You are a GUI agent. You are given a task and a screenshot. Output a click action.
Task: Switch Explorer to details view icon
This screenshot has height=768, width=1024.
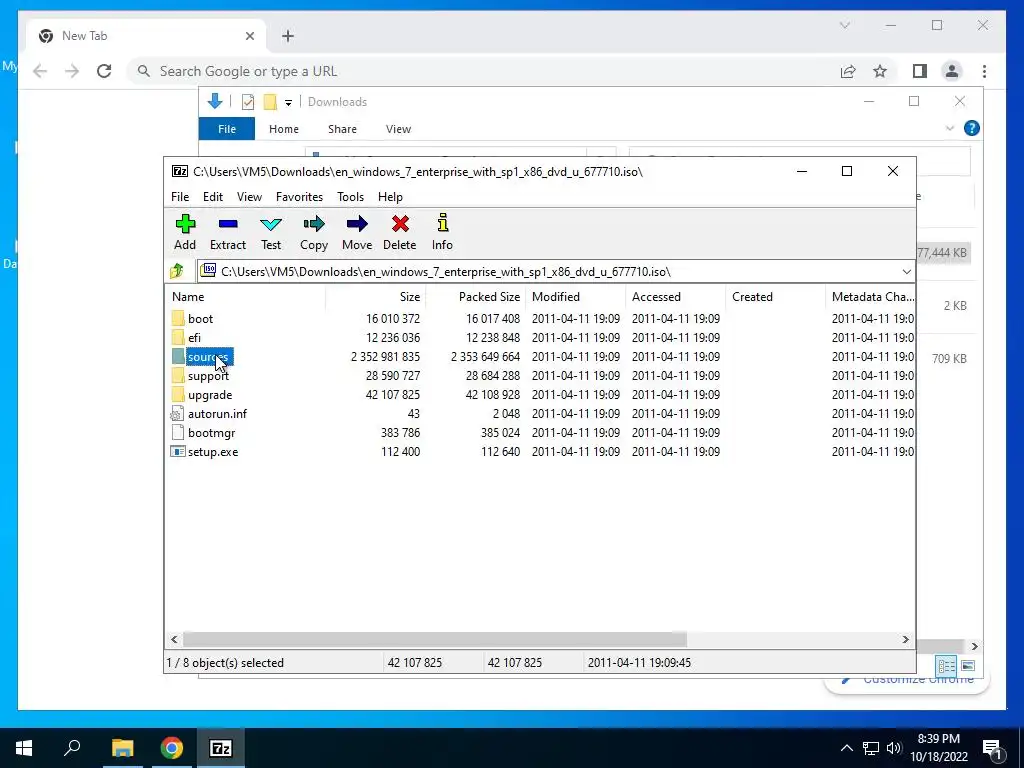pos(946,665)
